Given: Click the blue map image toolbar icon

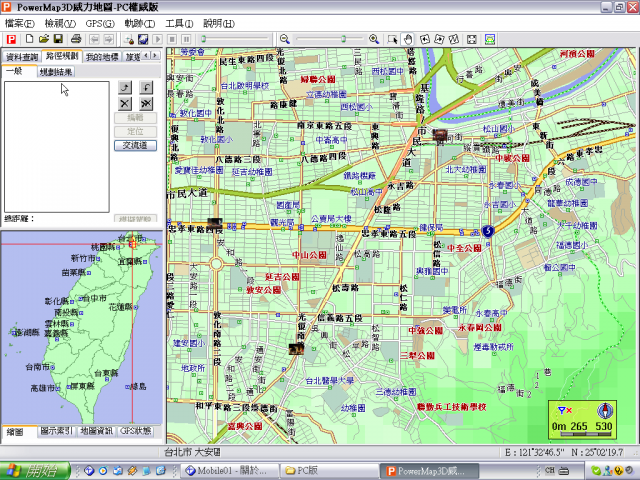Looking at the screenshot, I should pos(143,39).
